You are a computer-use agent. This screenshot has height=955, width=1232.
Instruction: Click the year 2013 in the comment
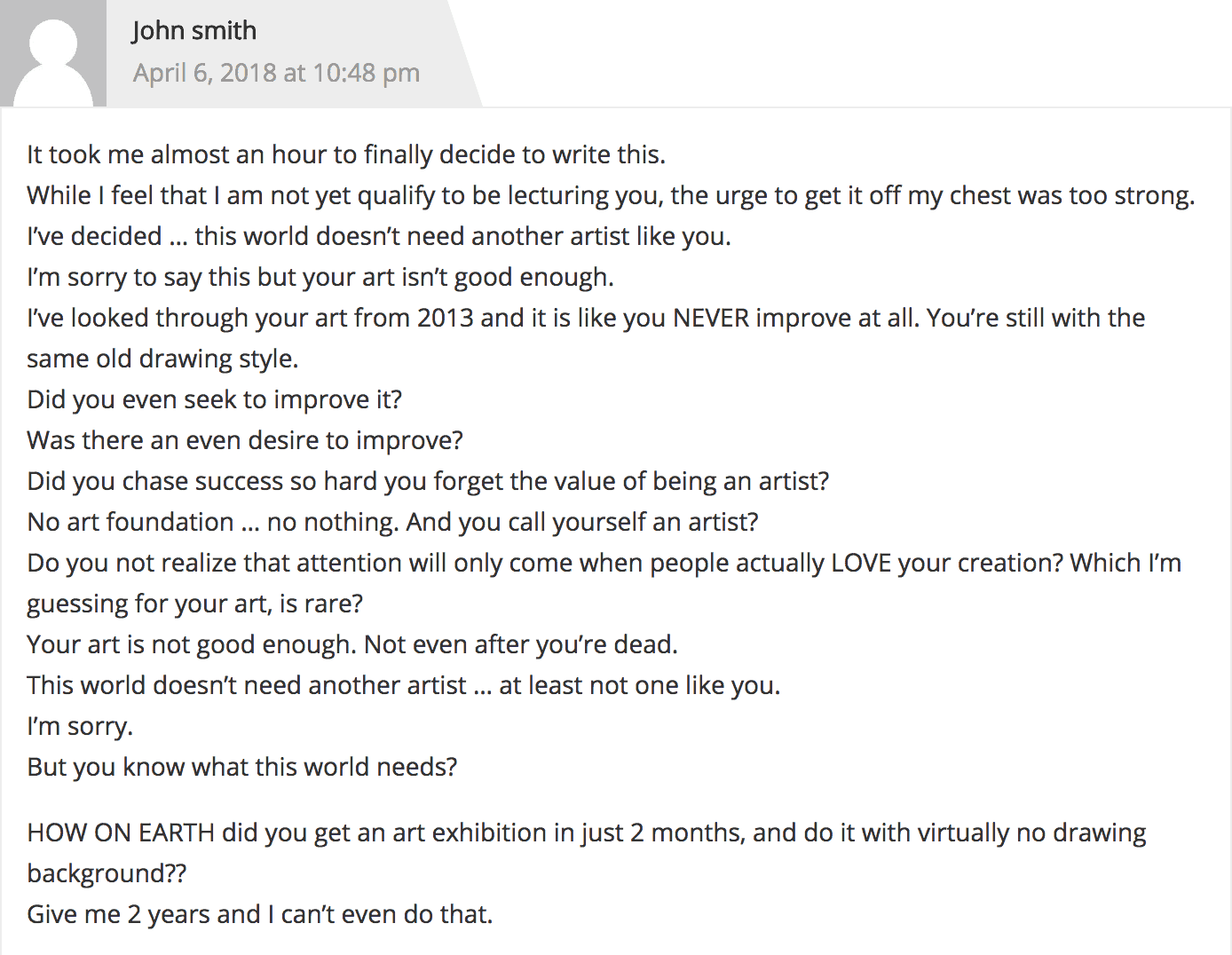[x=445, y=318]
